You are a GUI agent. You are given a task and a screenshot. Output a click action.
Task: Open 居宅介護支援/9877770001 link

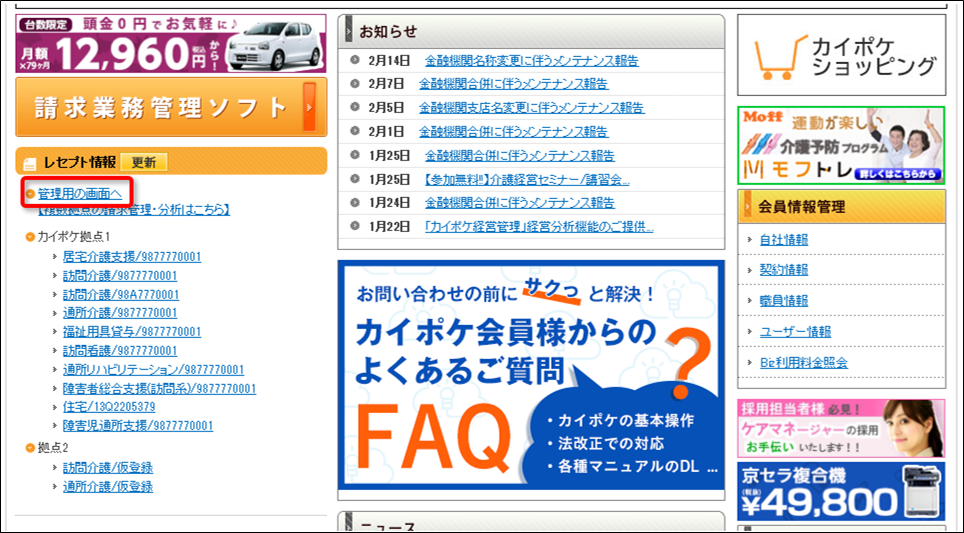click(132, 256)
